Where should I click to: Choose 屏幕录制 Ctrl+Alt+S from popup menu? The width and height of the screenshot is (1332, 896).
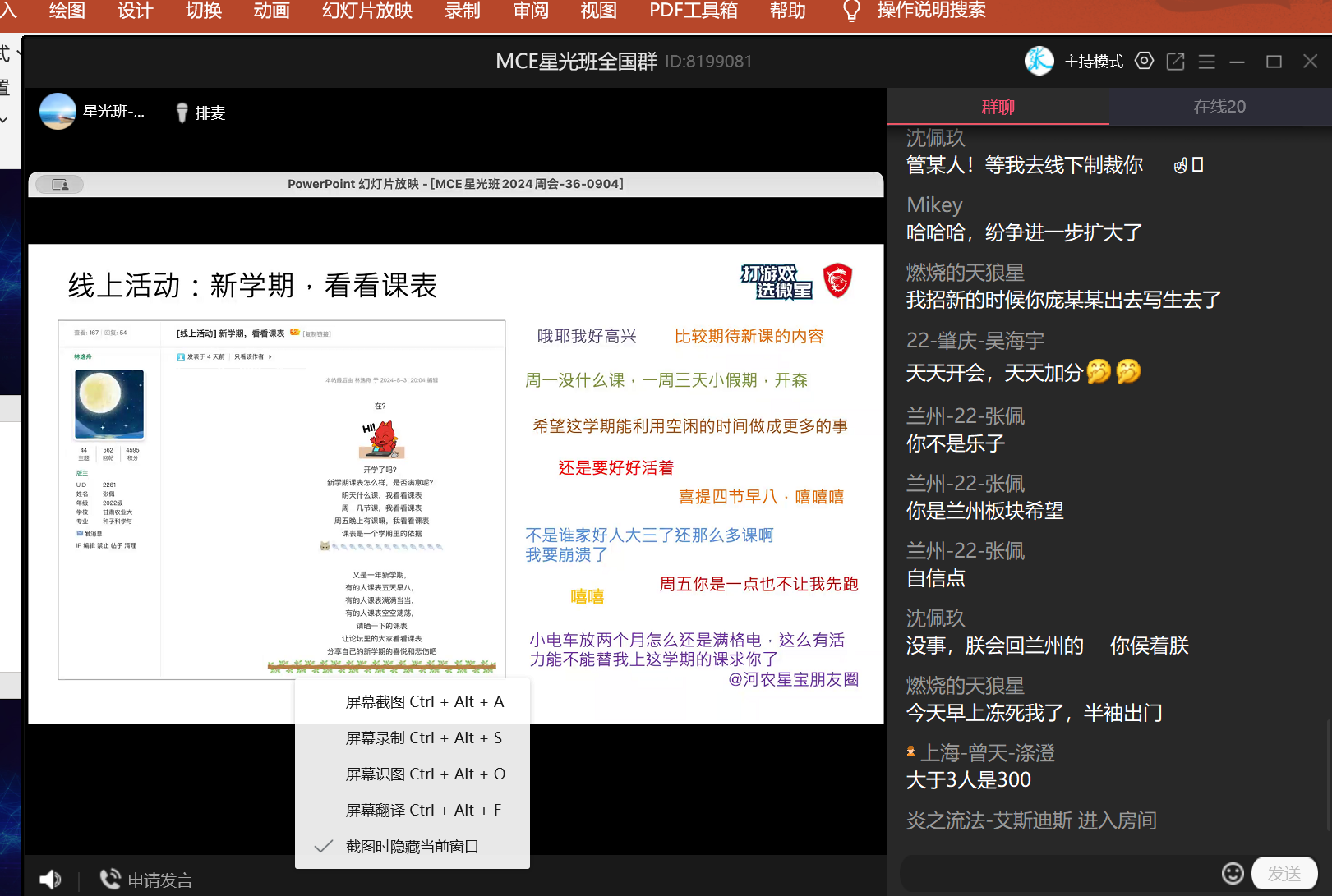[x=423, y=737]
